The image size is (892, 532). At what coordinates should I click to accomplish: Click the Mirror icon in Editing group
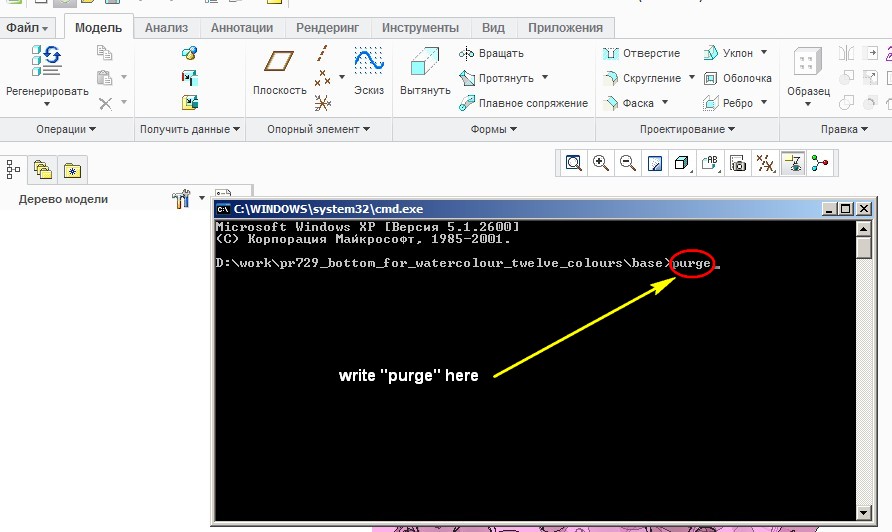coord(846,53)
